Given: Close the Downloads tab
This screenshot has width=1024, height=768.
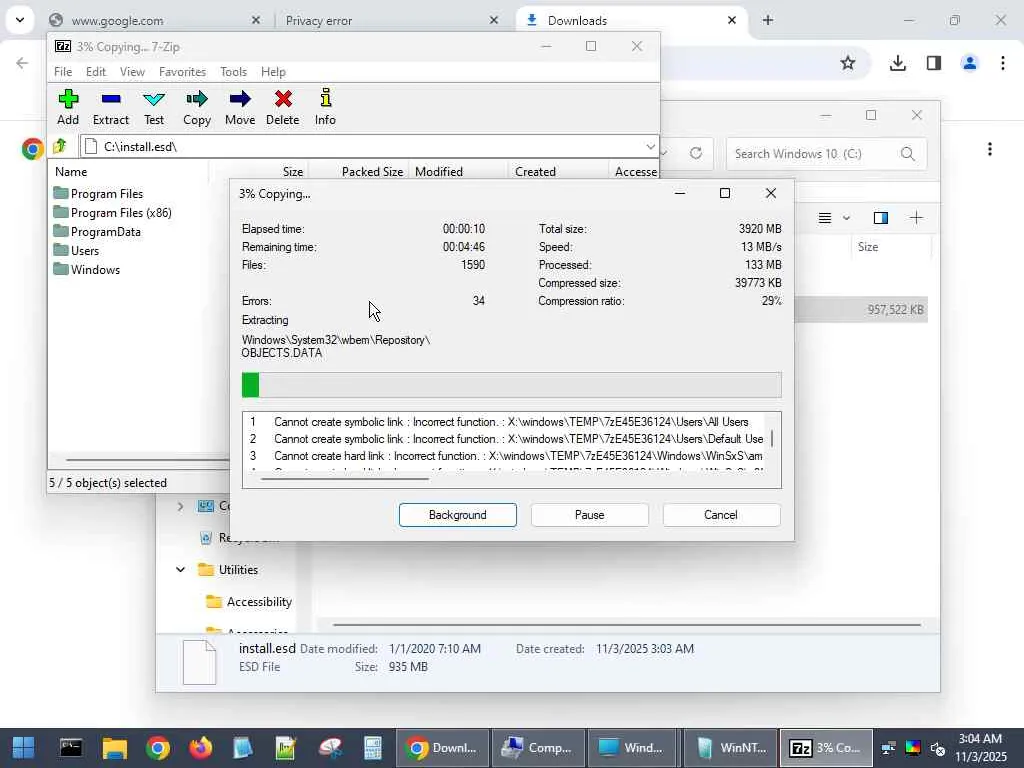Looking at the screenshot, I should (x=732, y=20).
